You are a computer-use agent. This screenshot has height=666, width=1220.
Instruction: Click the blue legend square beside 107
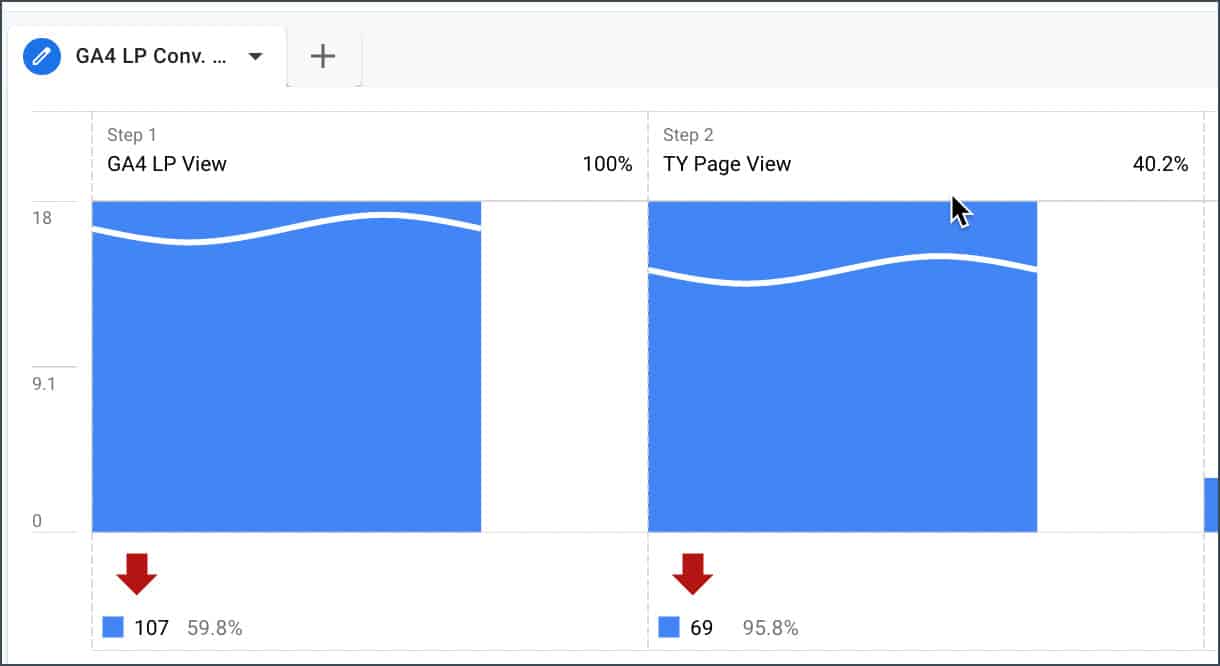[113, 628]
